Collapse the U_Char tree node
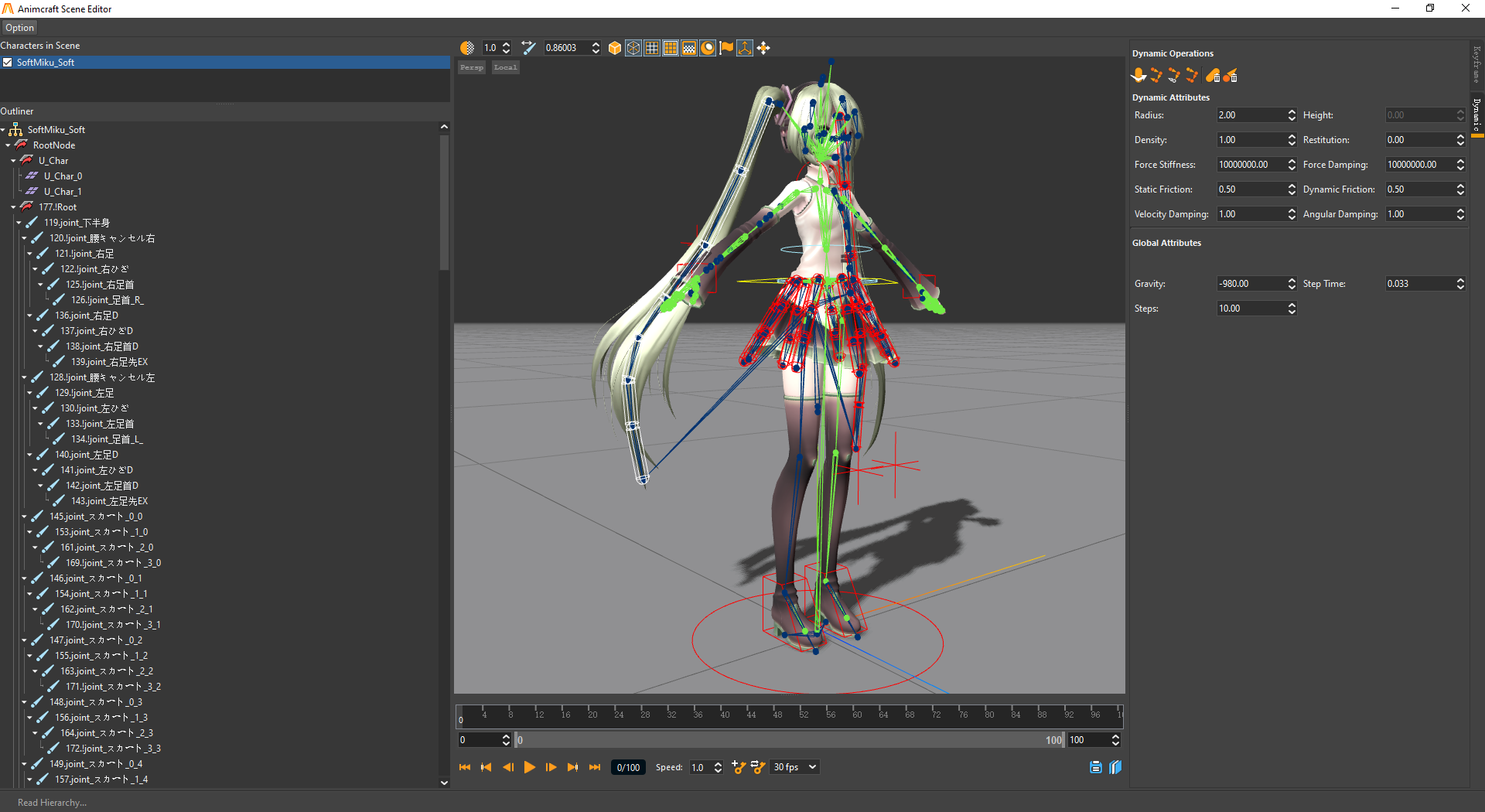1485x812 pixels. [x=14, y=161]
